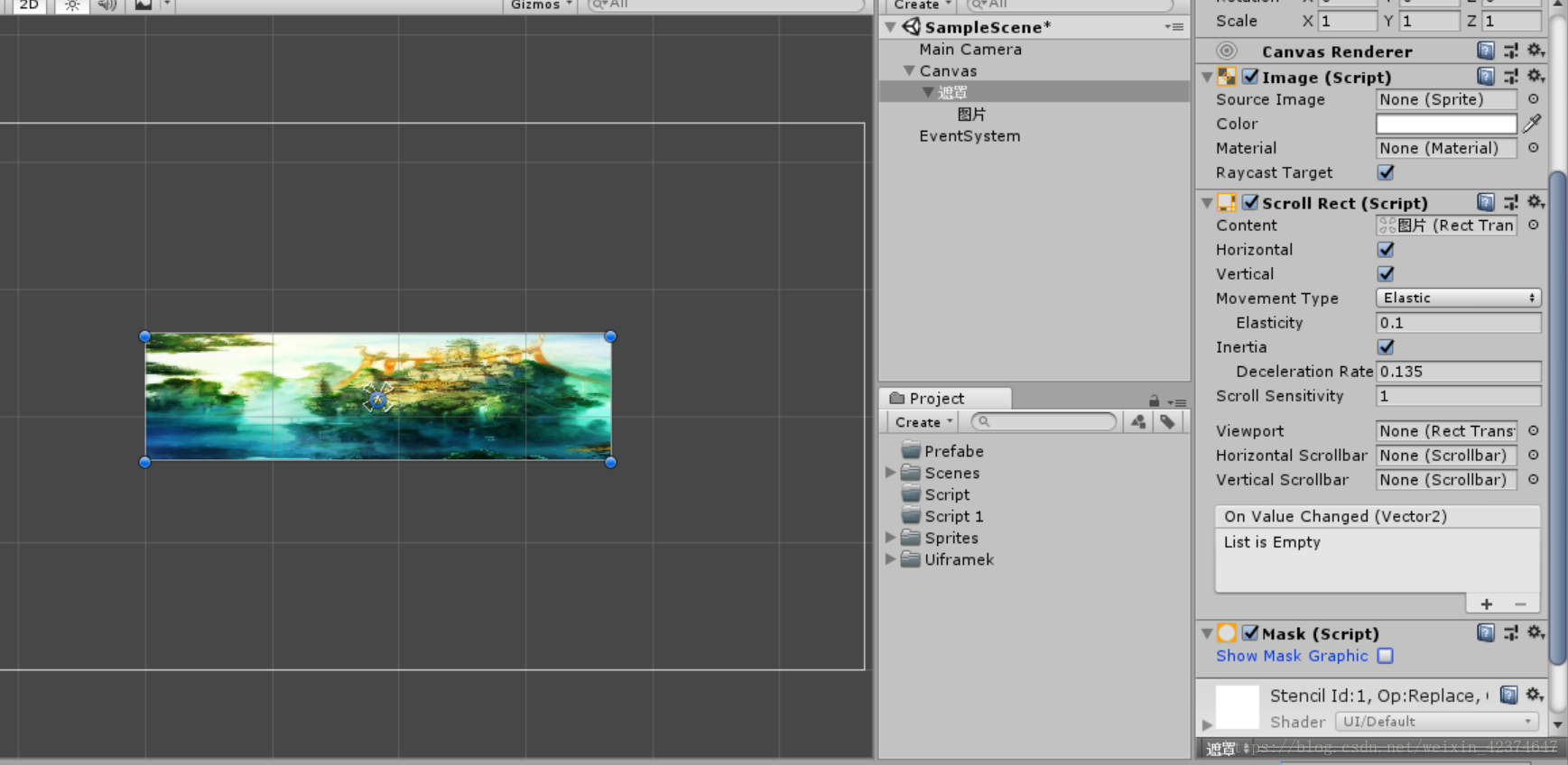Viewport: 1568px width, 765px height.
Task: Open Mask Script gear menu
Action: click(x=1535, y=632)
